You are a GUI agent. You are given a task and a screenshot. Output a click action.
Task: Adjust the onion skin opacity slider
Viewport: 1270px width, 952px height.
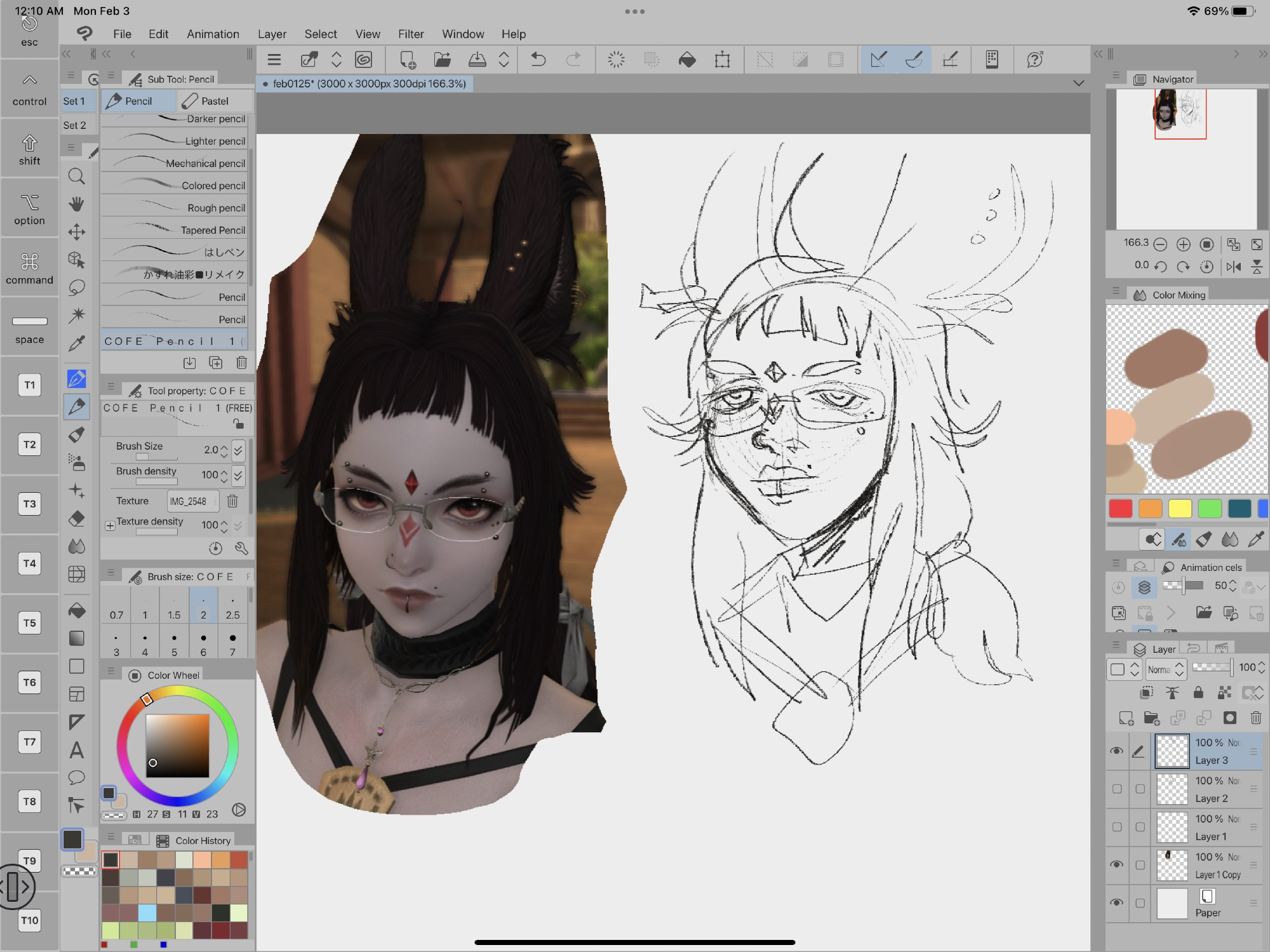(x=1183, y=586)
